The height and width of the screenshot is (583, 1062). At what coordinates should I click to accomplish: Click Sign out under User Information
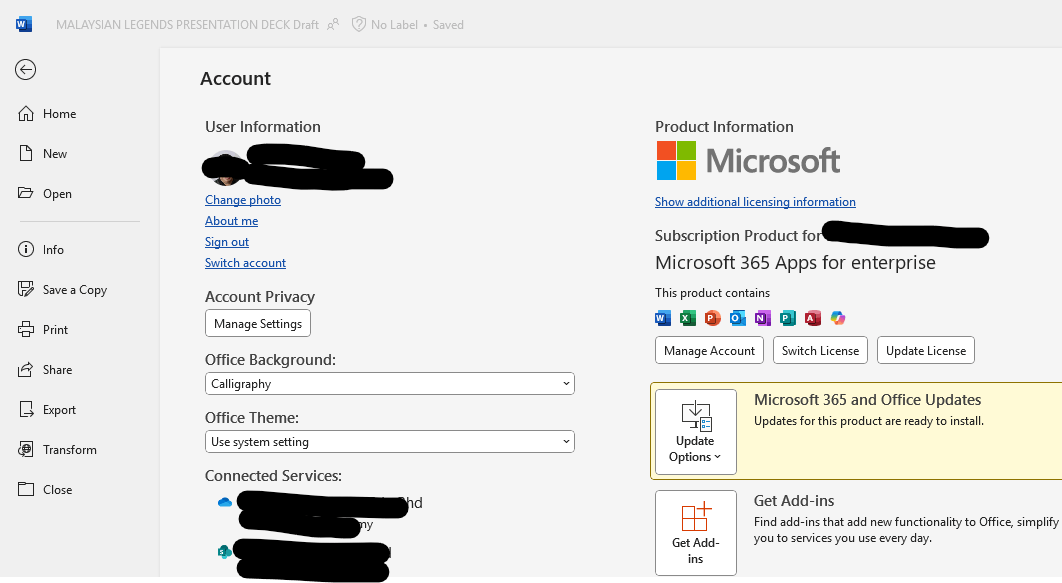coord(227,241)
